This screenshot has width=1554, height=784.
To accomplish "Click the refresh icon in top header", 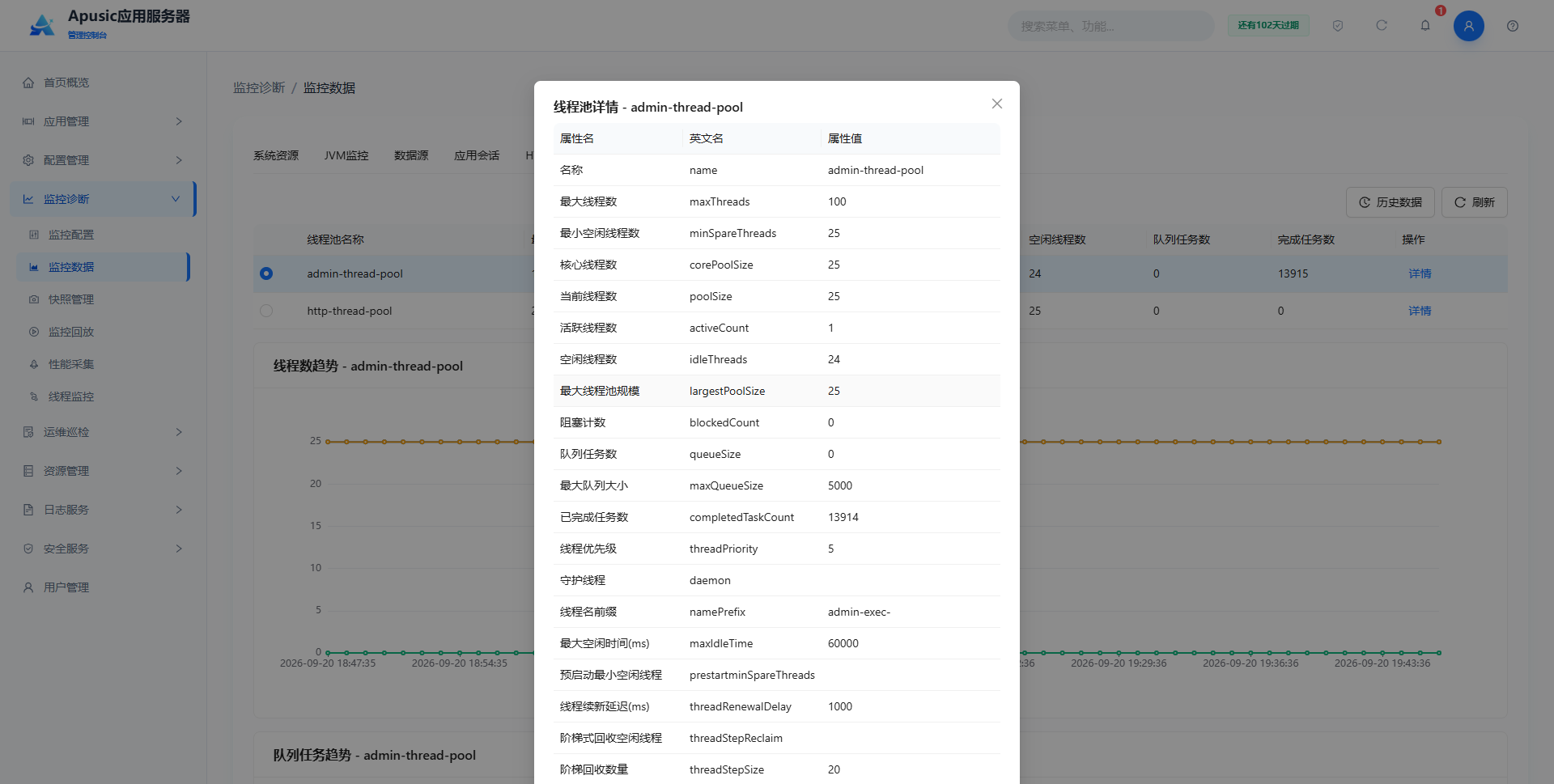I will (x=1382, y=26).
